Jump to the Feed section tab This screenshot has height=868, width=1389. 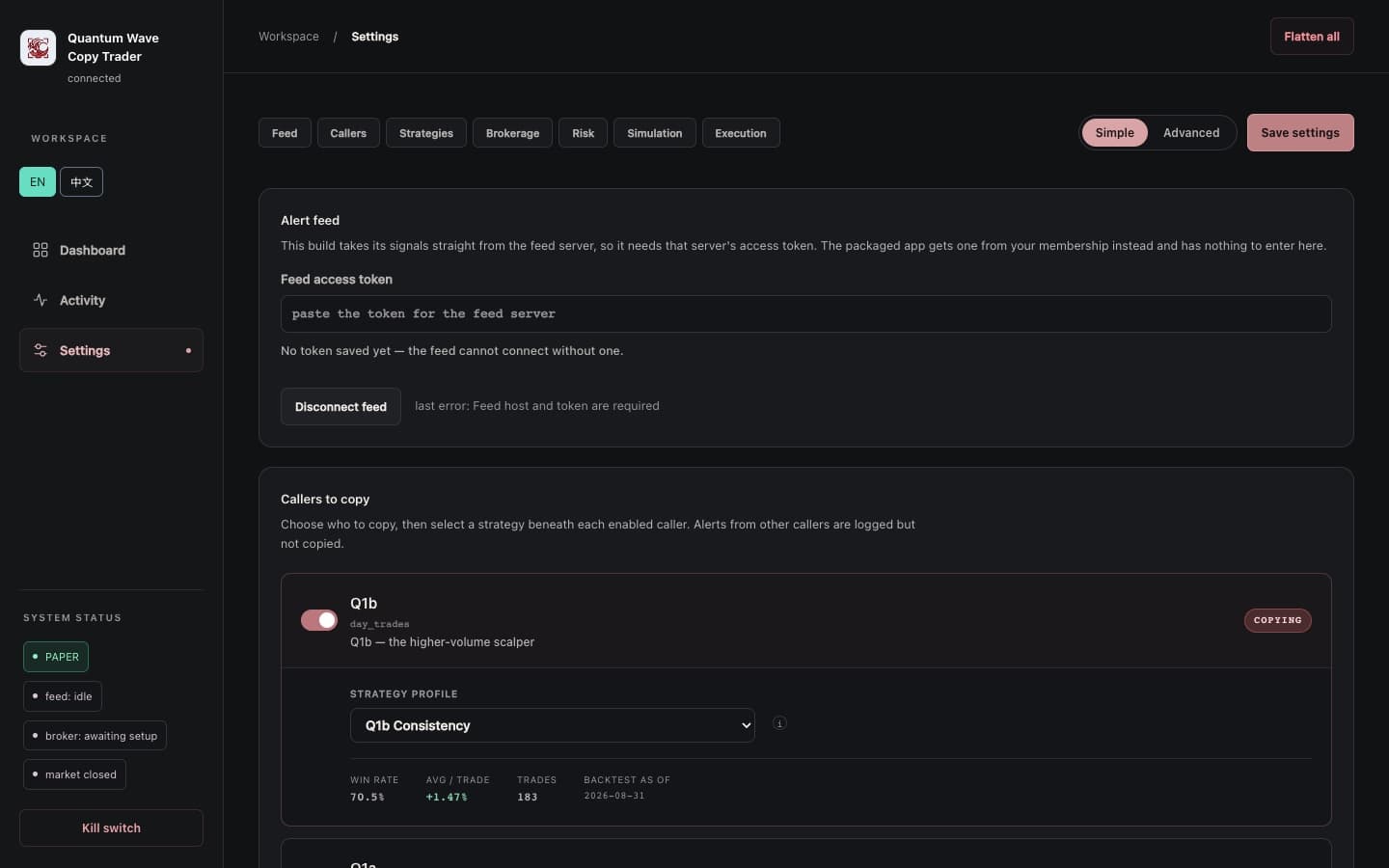(285, 133)
